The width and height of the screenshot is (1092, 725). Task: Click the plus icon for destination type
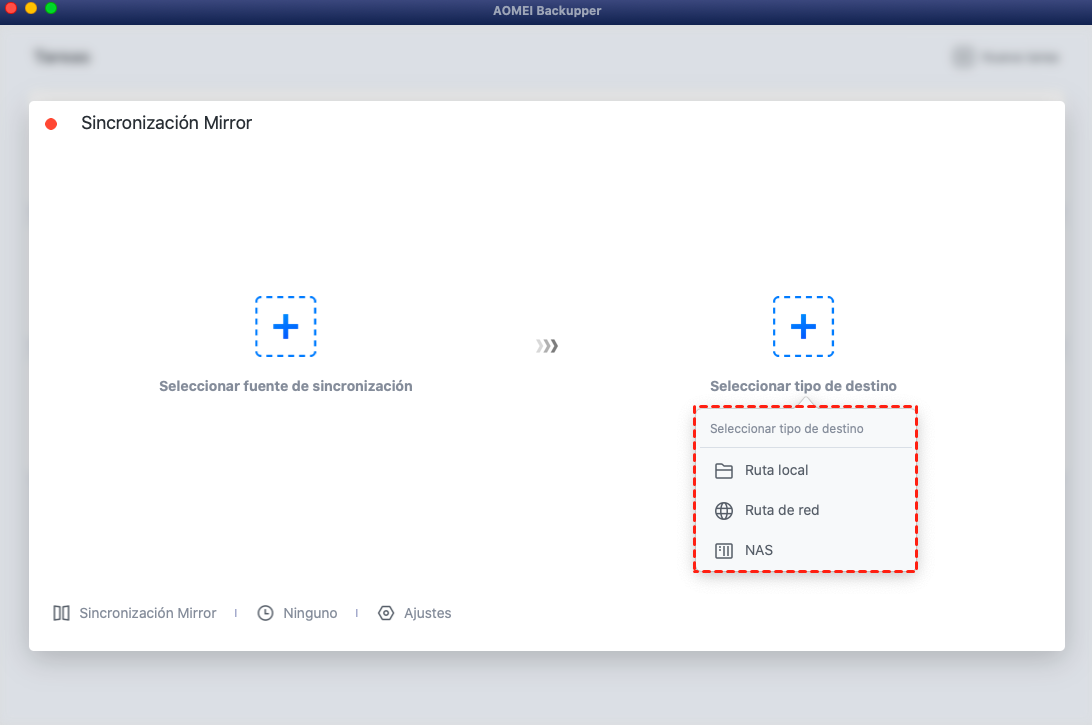click(803, 326)
